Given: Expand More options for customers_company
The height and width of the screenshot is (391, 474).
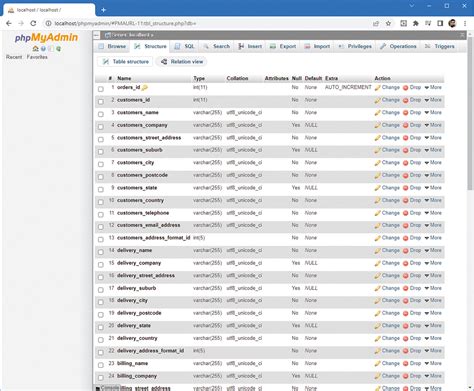Looking at the screenshot, I should (433, 125).
